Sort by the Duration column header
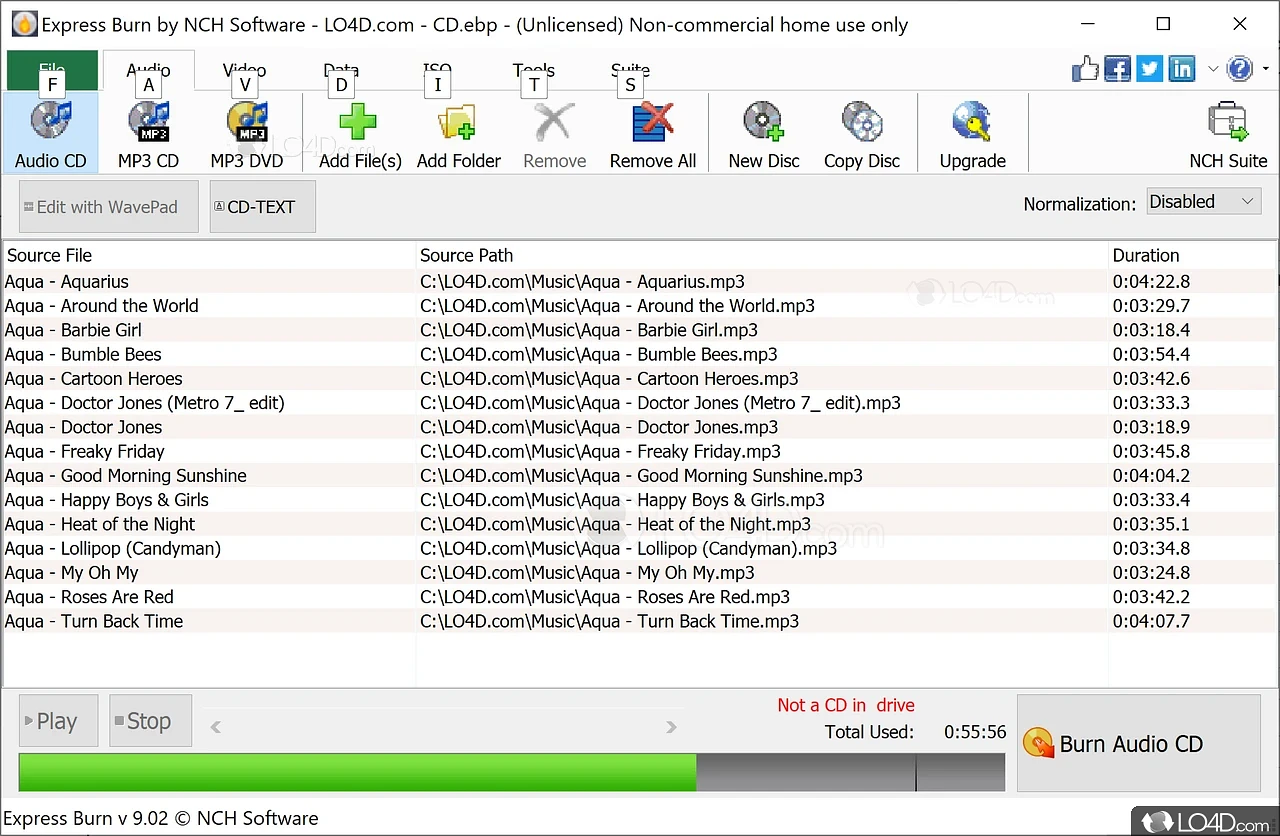1280x836 pixels. (1192, 255)
